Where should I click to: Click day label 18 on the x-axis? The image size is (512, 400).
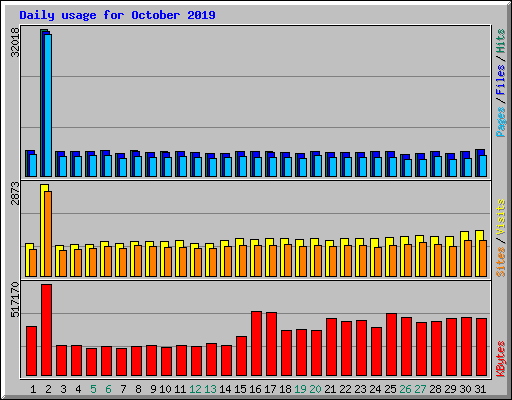click(285, 389)
